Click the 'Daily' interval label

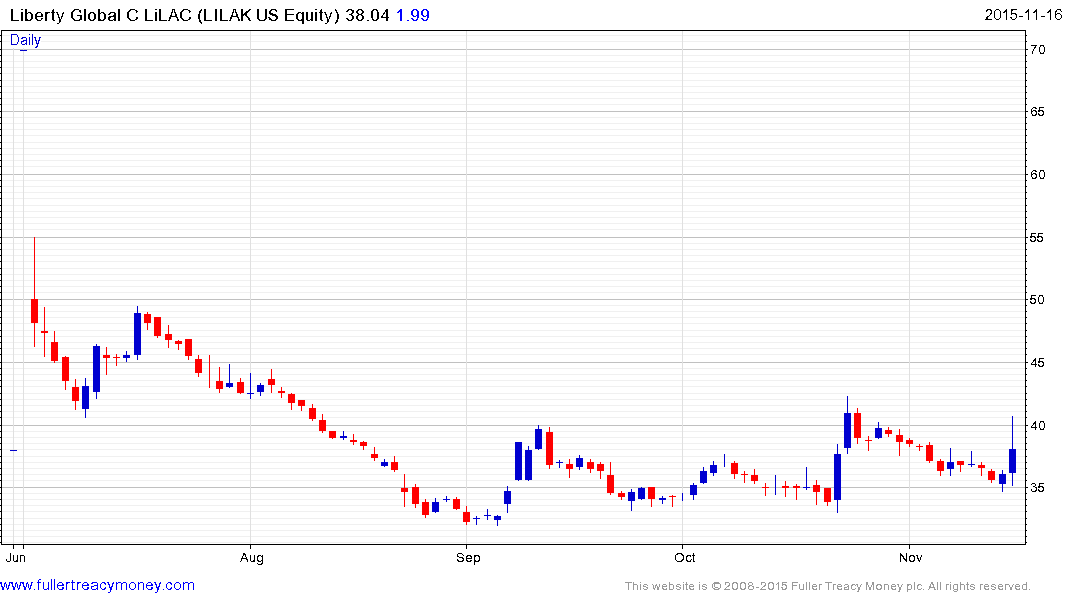coord(25,40)
